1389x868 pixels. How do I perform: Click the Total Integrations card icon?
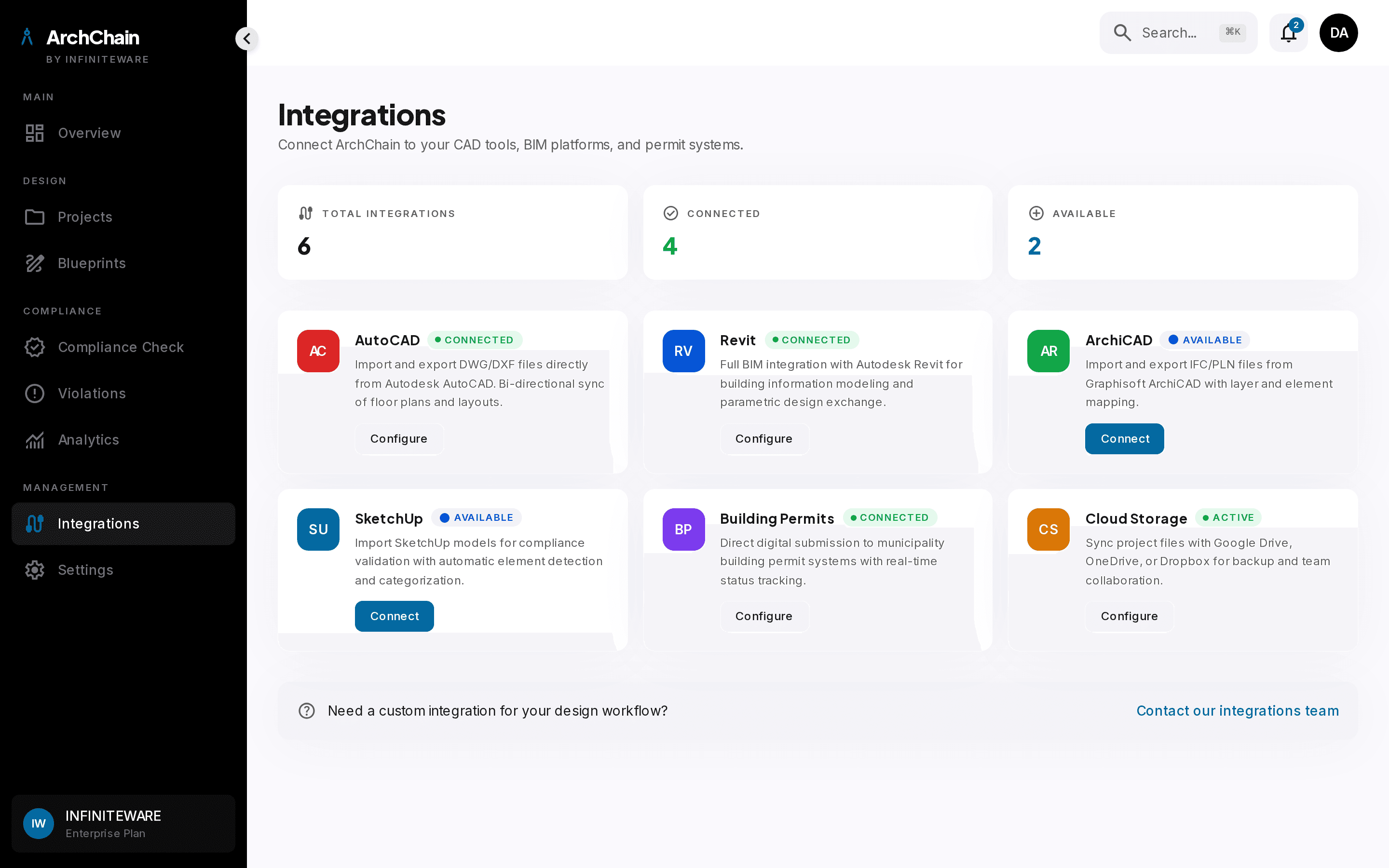[x=305, y=214]
